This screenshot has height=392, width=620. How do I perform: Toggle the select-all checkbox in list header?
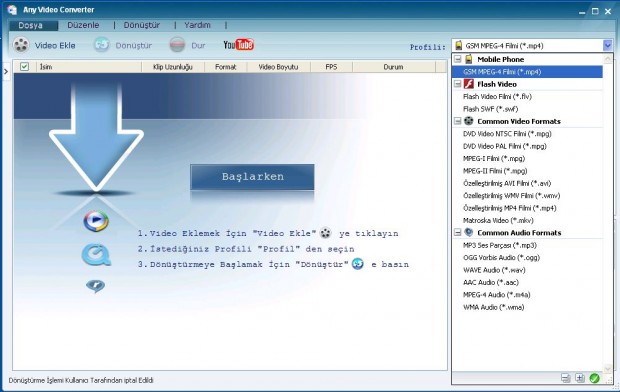[x=24, y=66]
